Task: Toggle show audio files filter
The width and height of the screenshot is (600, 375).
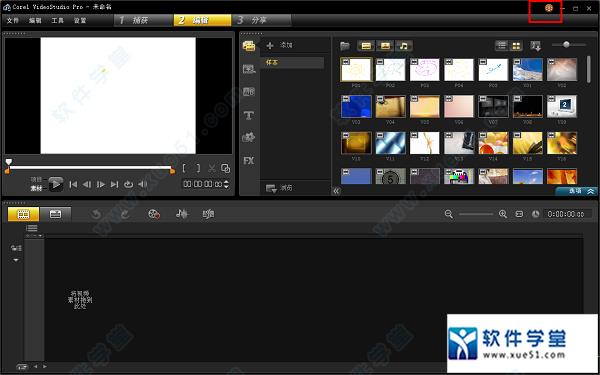Action: pos(404,46)
